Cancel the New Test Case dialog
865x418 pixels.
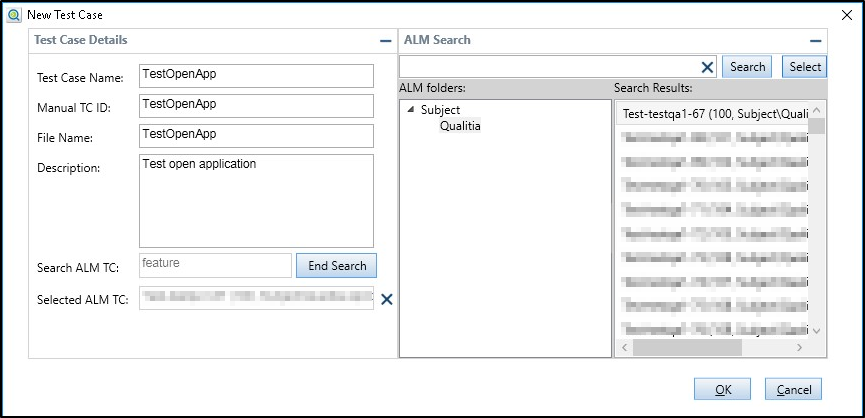(x=793, y=389)
